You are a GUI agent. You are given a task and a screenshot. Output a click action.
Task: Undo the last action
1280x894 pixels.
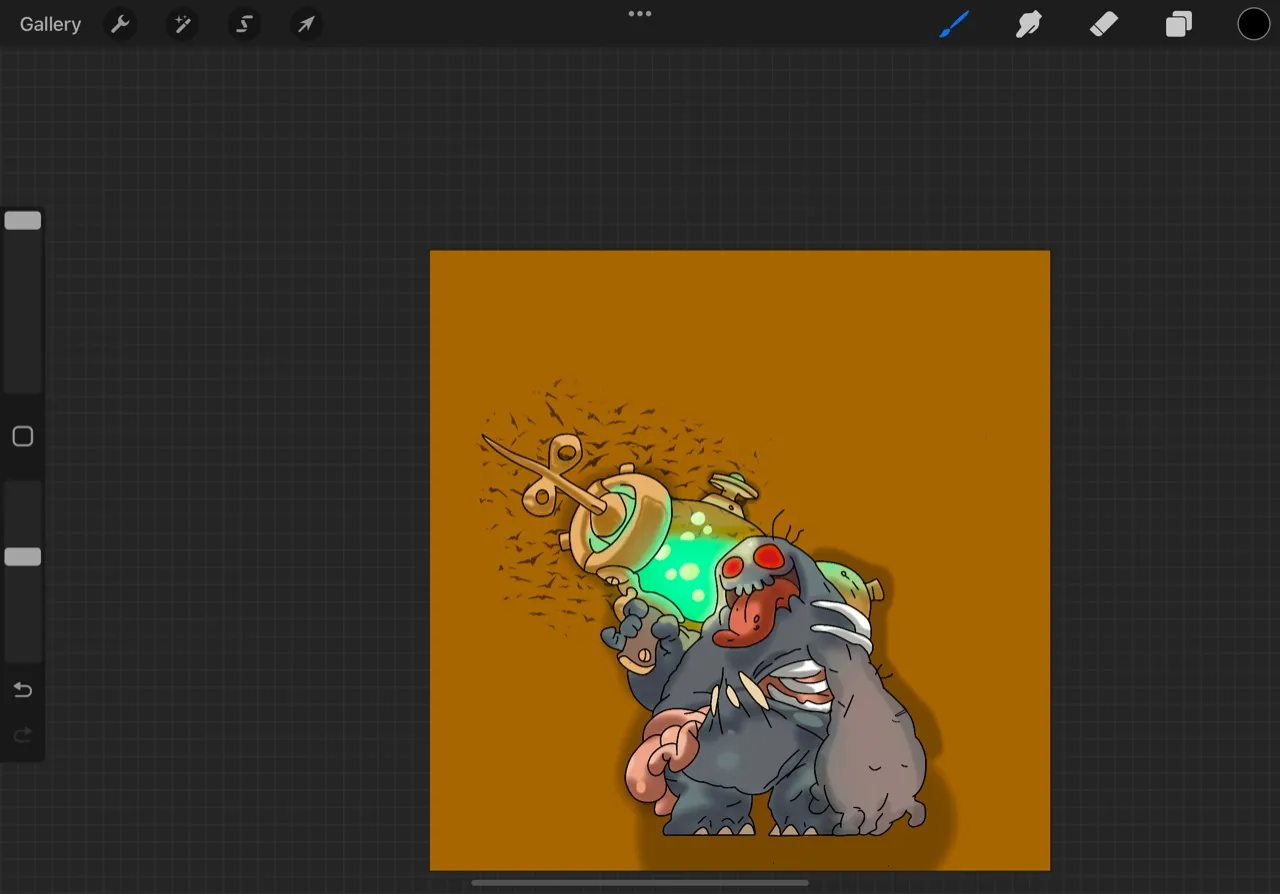coord(23,690)
